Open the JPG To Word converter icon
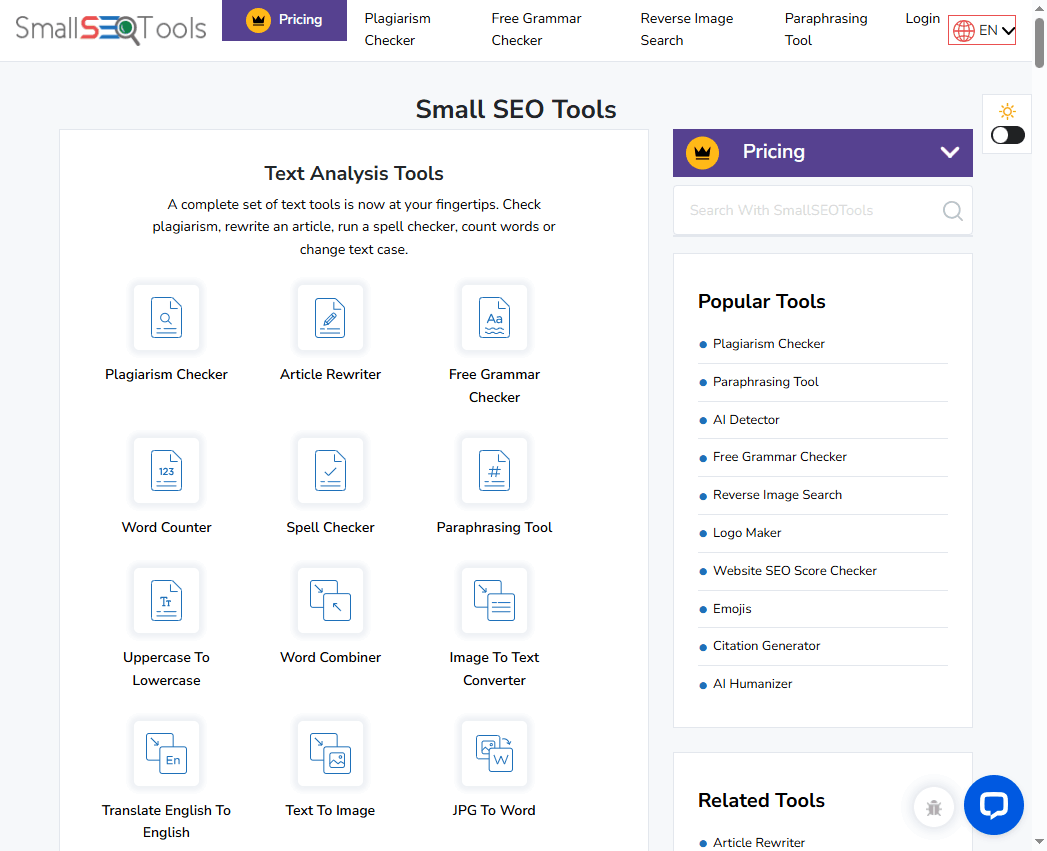Image resolution: width=1047 pixels, height=851 pixels. point(494,753)
